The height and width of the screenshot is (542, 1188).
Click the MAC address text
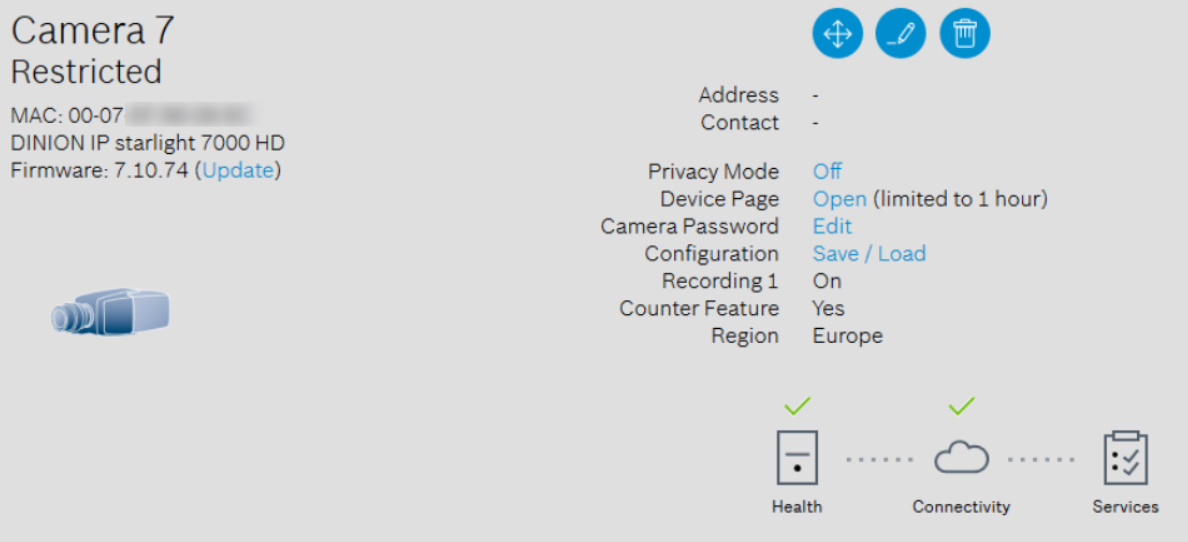[x=130, y=115]
